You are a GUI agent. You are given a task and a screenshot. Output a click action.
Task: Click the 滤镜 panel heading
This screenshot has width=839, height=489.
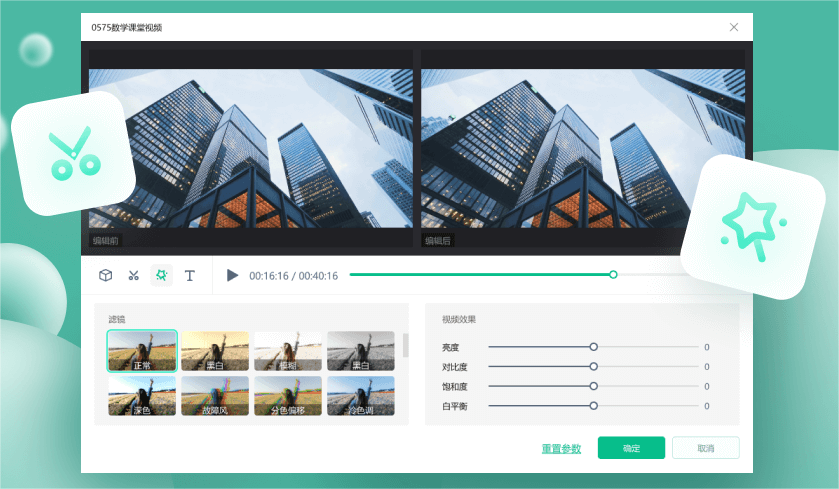[x=117, y=319]
